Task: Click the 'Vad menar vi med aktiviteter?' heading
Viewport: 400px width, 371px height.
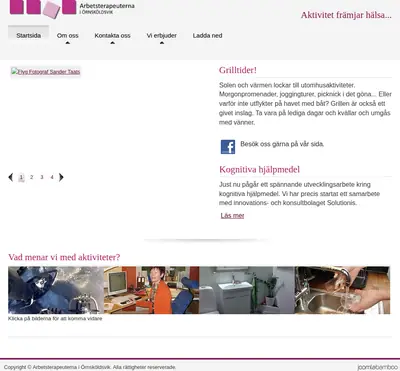Action: 64,257
